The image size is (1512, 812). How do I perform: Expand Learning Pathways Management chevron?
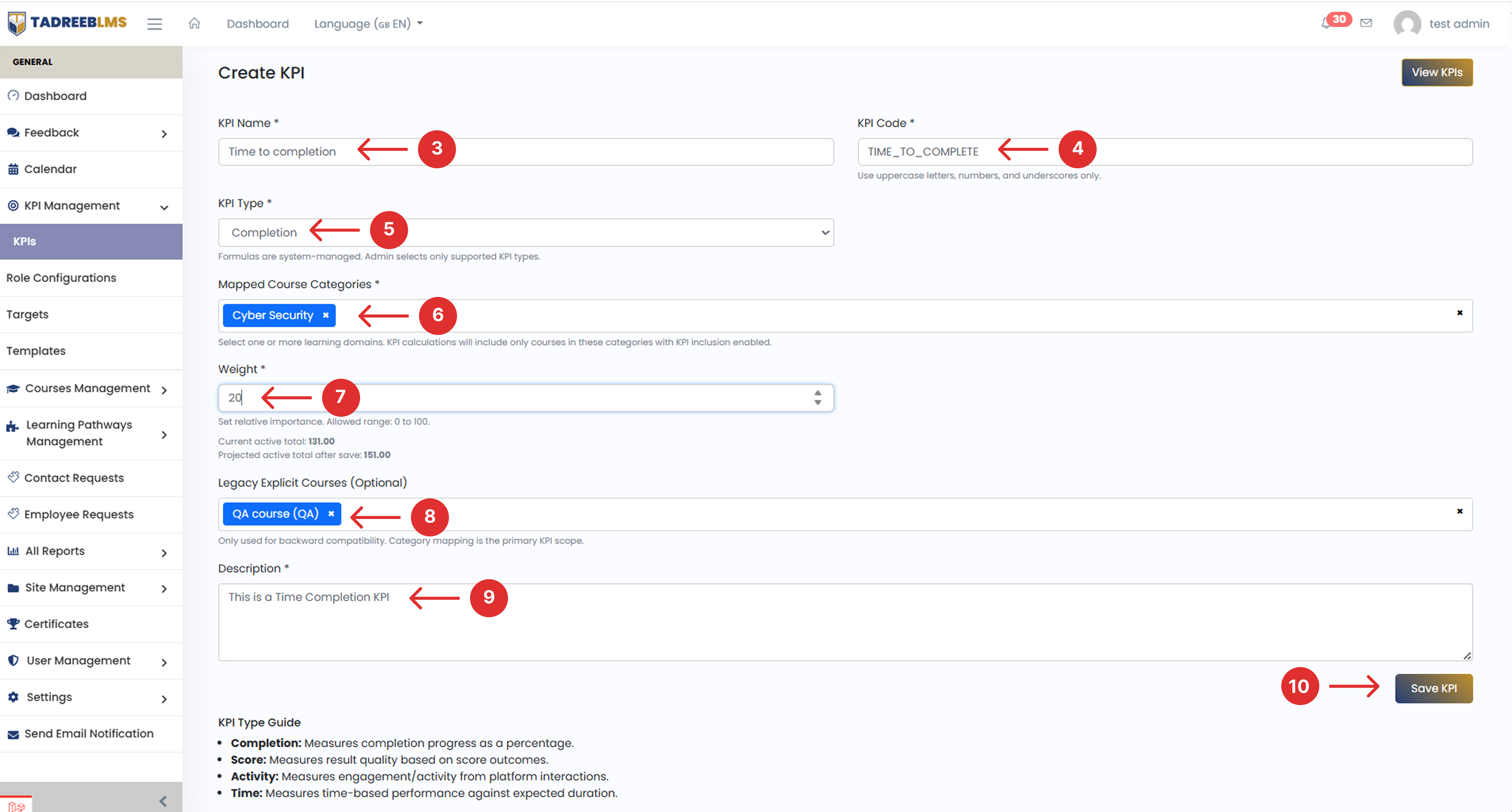164,435
